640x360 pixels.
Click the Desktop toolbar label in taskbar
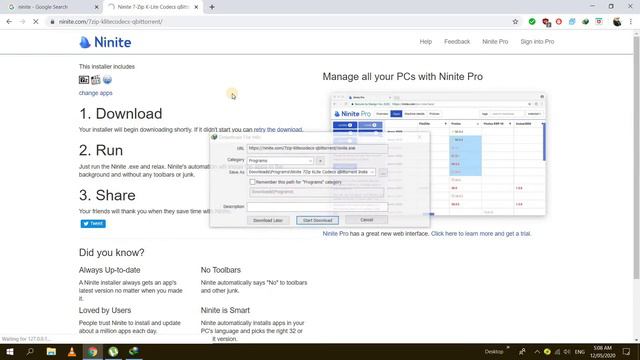[x=493, y=351]
